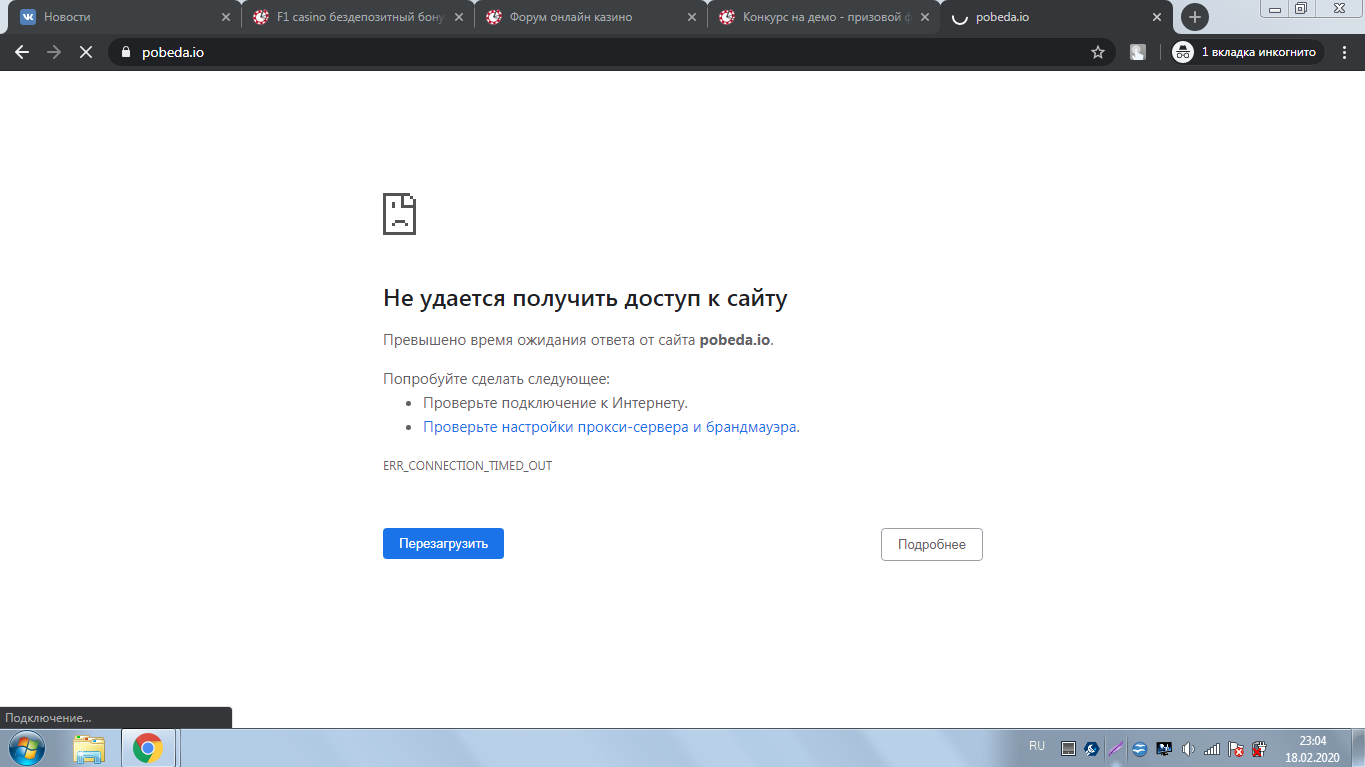Screen dimensions: 1365x767
Task: Click the address bar showing pobeda.io
Action: coord(600,52)
